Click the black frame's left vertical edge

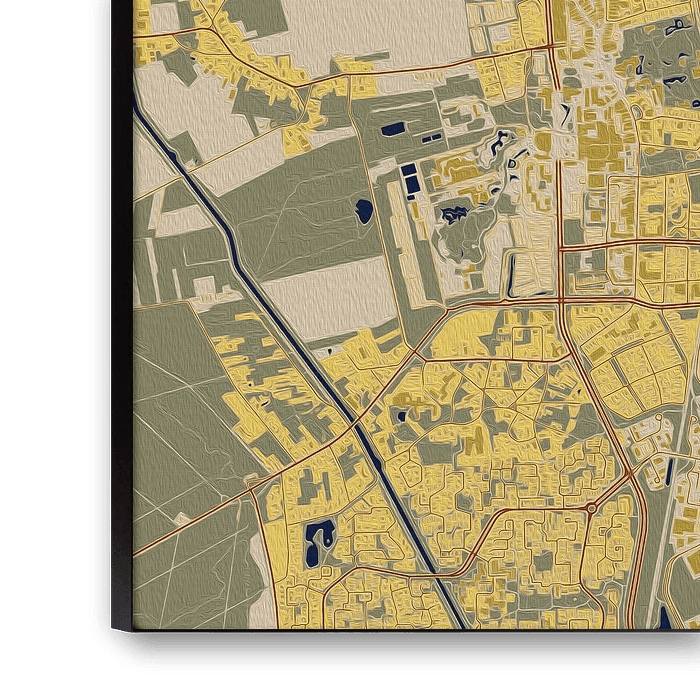pos(120,300)
